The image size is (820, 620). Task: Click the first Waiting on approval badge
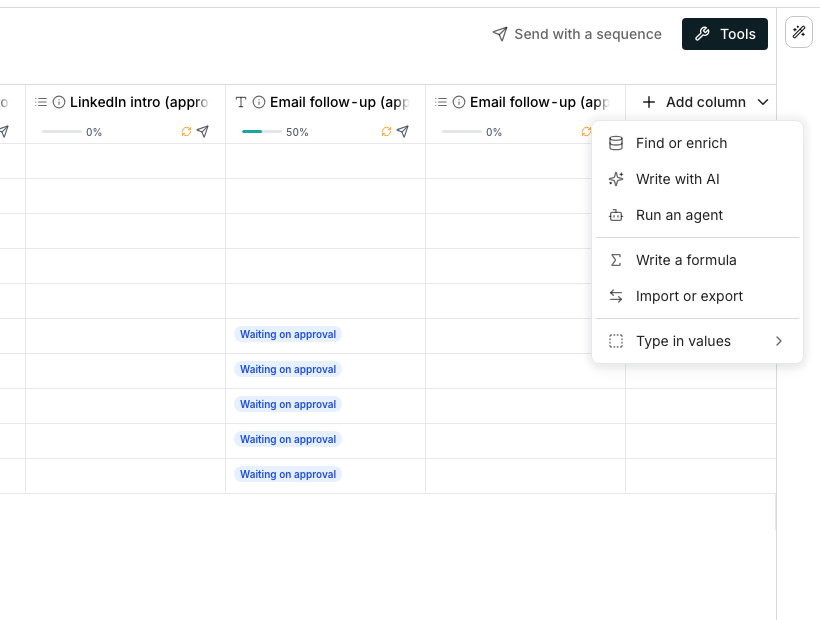click(288, 334)
